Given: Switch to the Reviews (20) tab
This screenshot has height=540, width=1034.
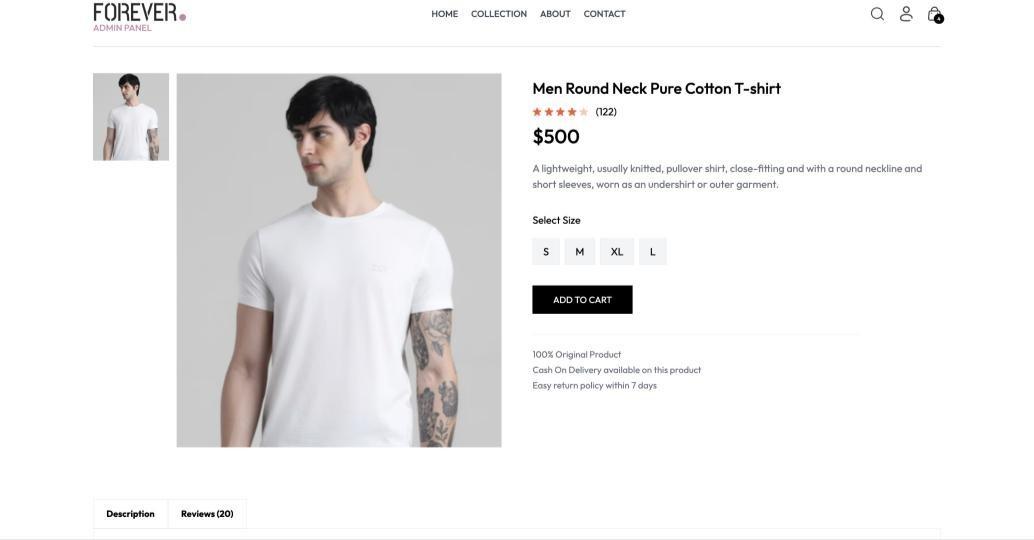Looking at the screenshot, I should (x=207, y=514).
